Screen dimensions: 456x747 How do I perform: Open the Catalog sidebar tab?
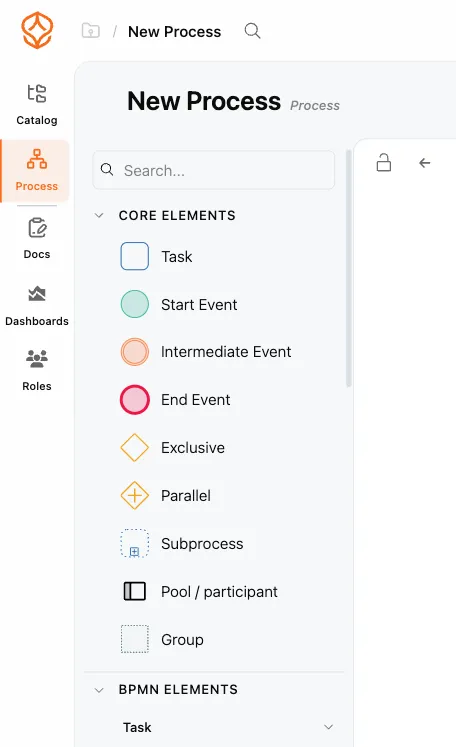point(37,105)
